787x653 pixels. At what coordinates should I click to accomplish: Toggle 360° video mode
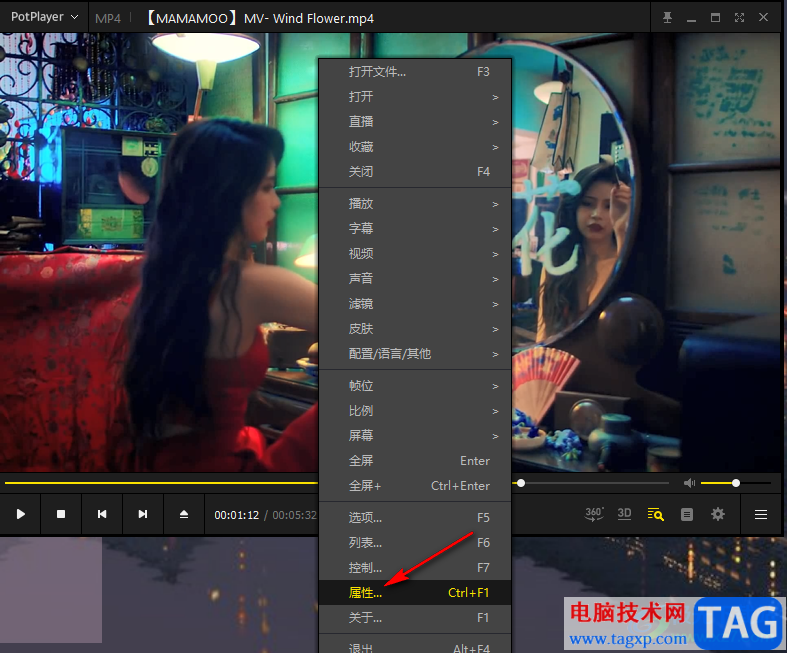coord(594,514)
